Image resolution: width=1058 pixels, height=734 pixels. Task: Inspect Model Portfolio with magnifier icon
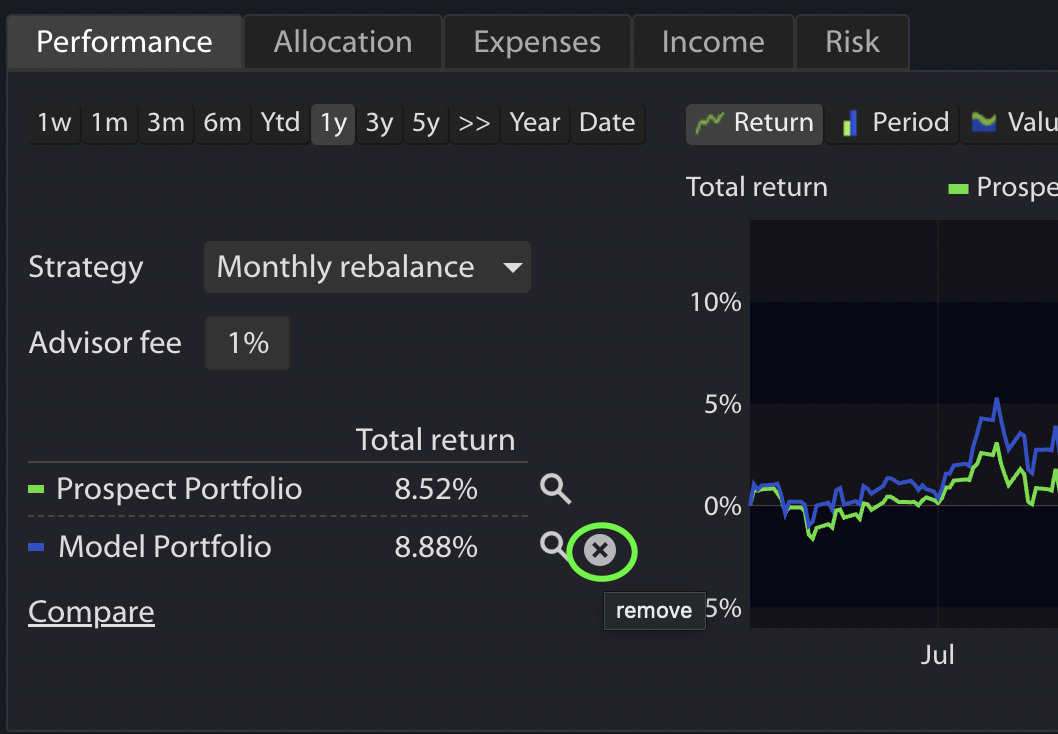pyautogui.click(x=552, y=545)
